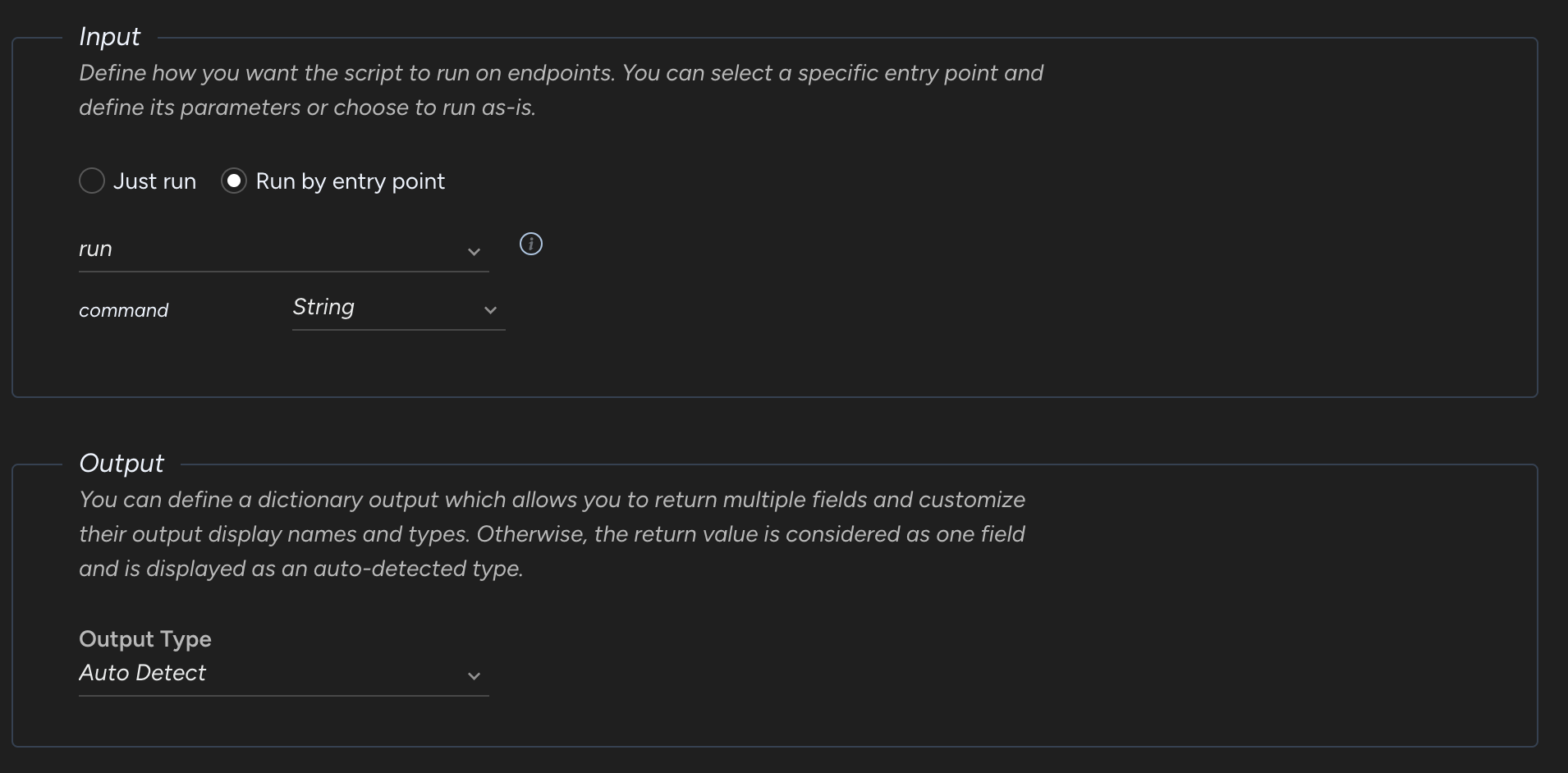Click the "Input" section heading
Screen dimensions: 1568x773
109,36
